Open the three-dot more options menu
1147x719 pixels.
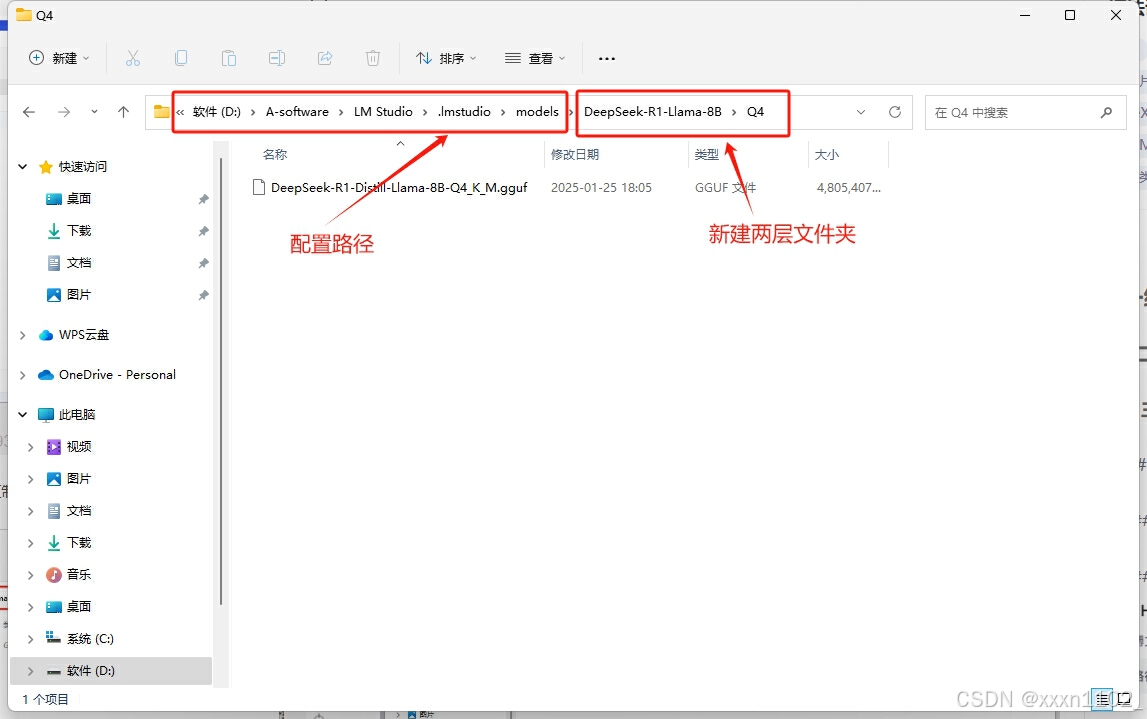pos(606,59)
